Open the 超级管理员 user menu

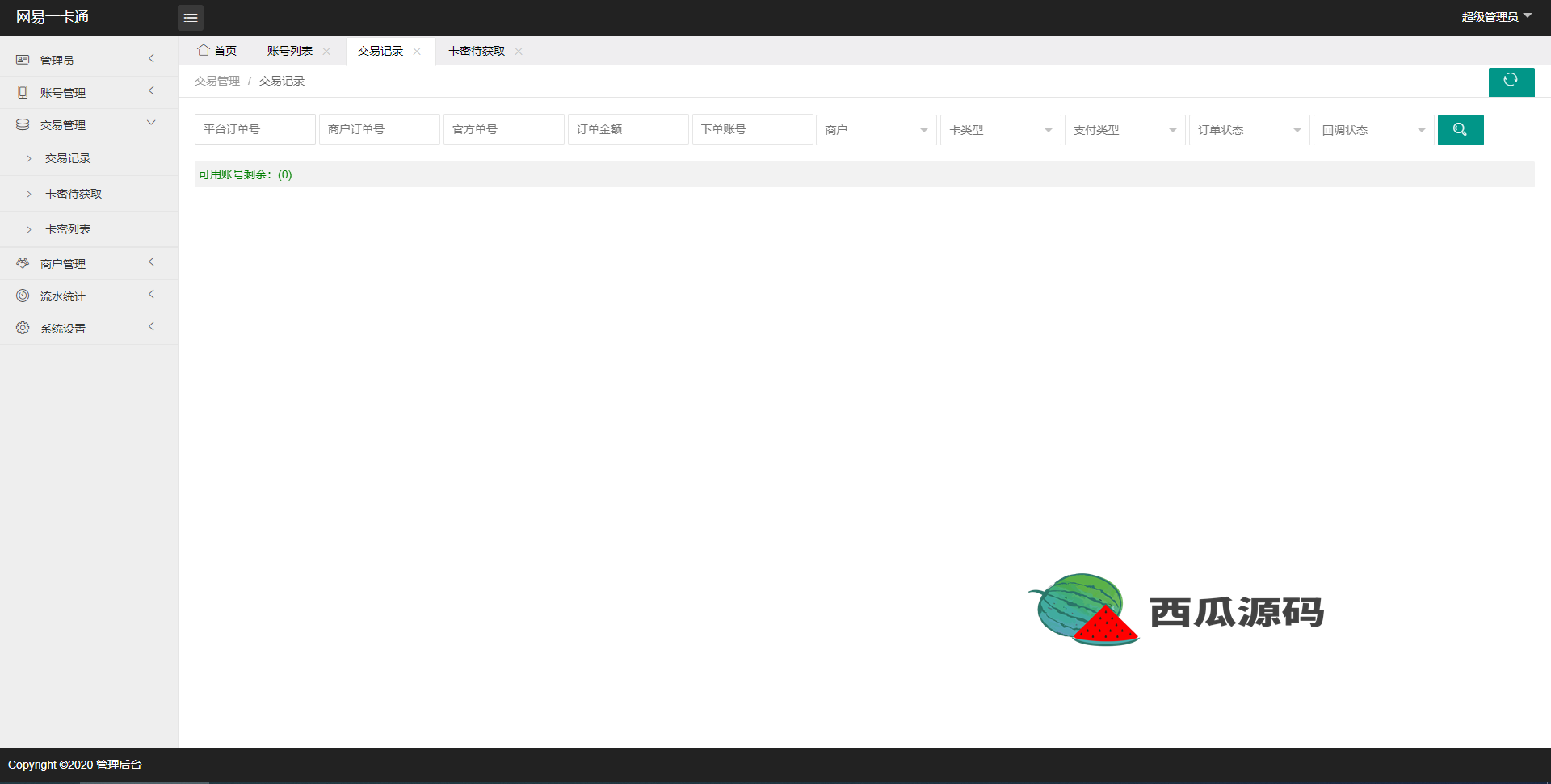1496,17
